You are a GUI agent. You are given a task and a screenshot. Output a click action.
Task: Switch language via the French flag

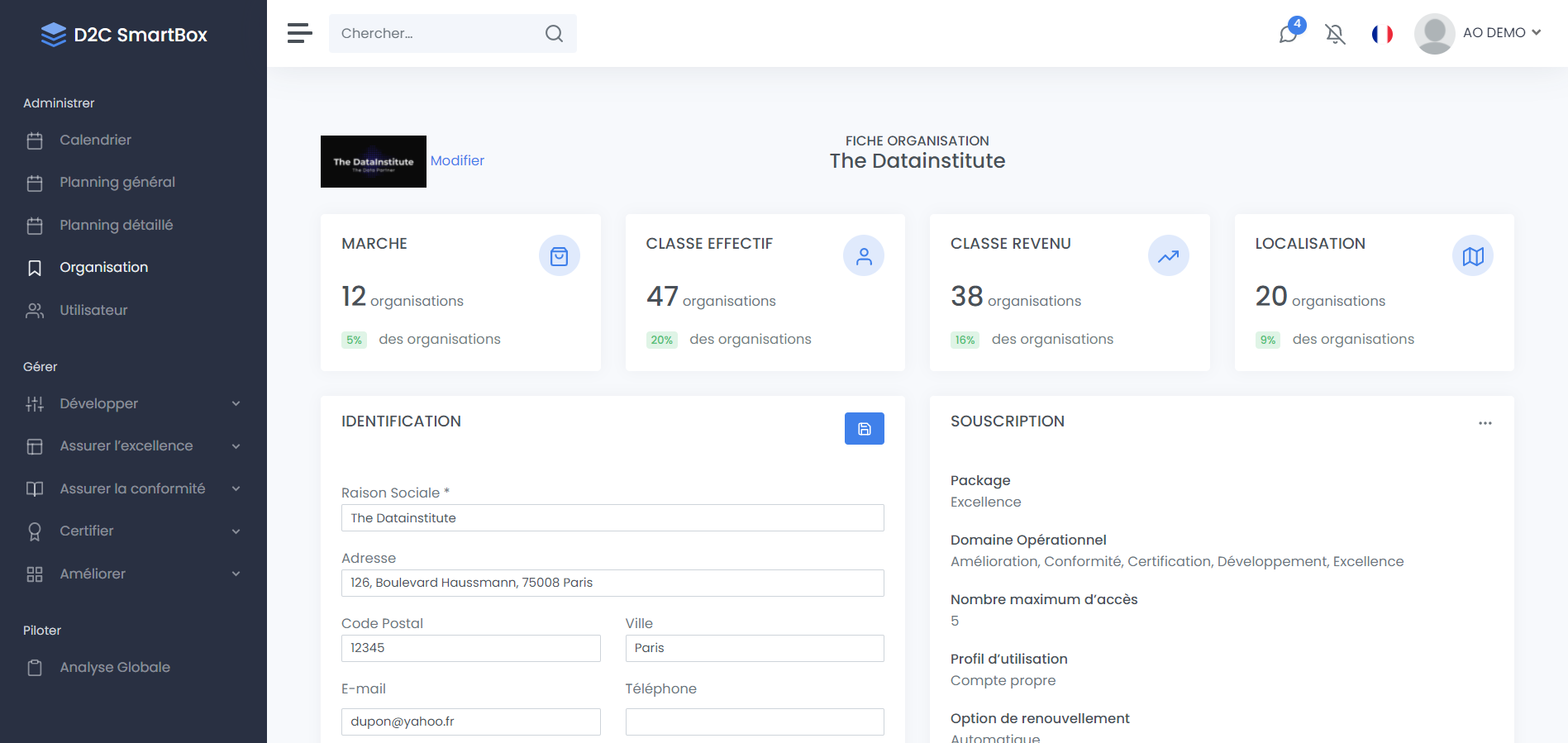[1382, 34]
